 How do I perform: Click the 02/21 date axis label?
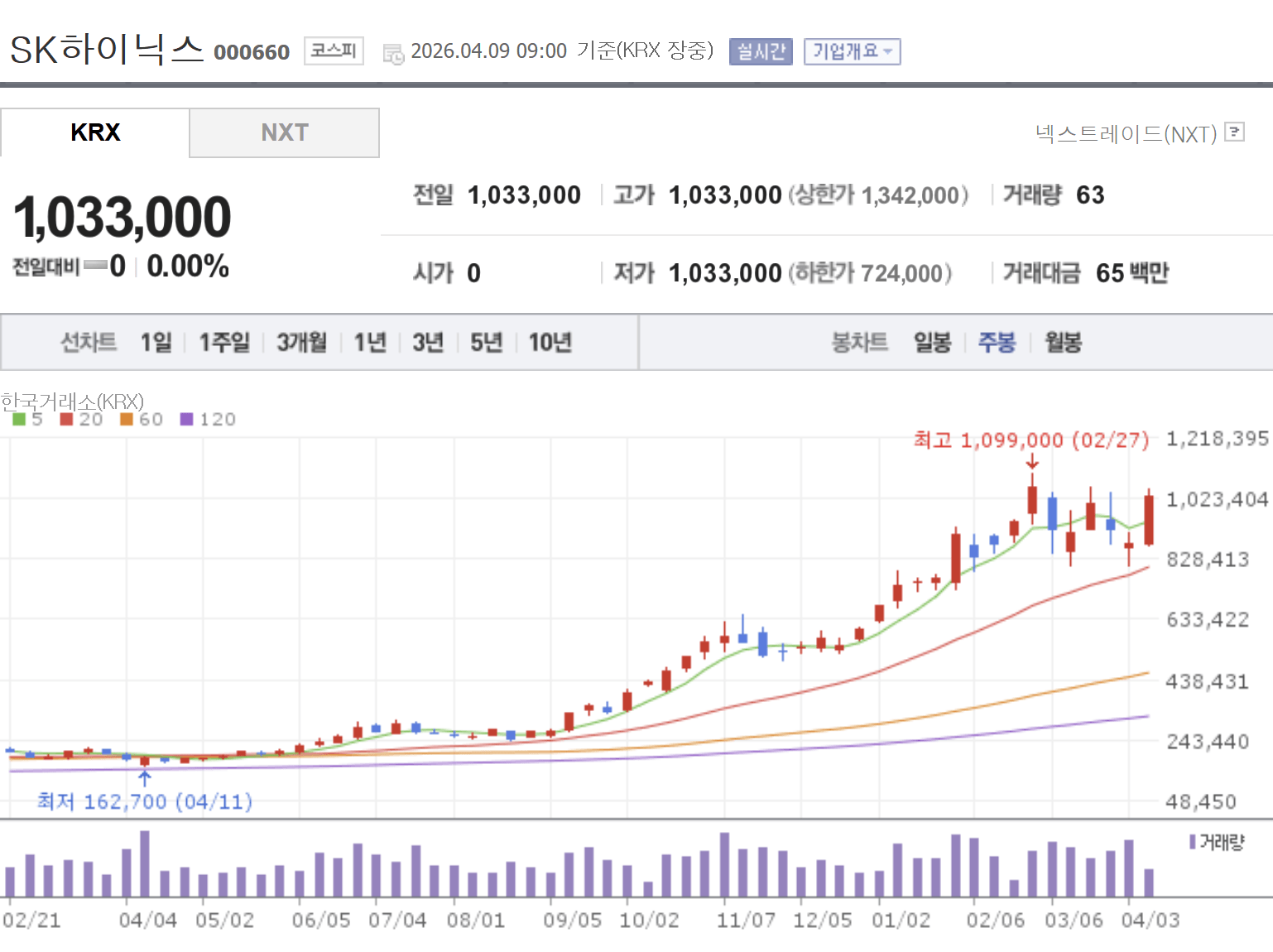31,921
